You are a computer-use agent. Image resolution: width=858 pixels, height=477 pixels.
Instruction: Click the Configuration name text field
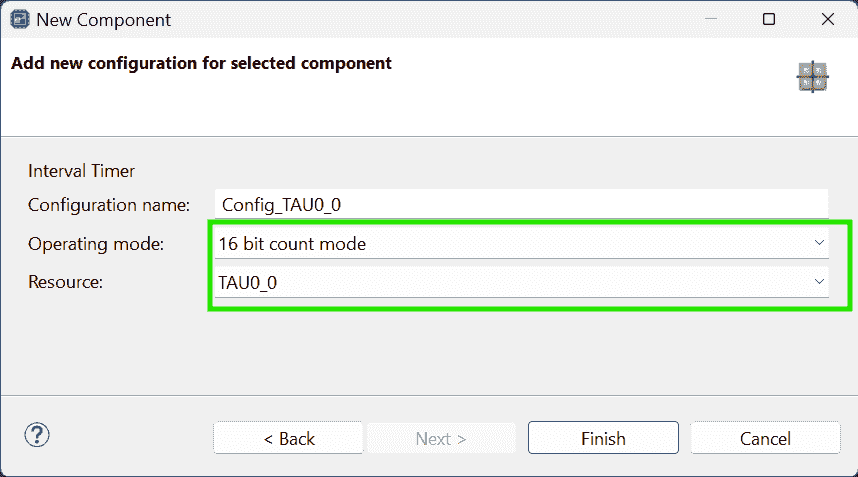[521, 204]
